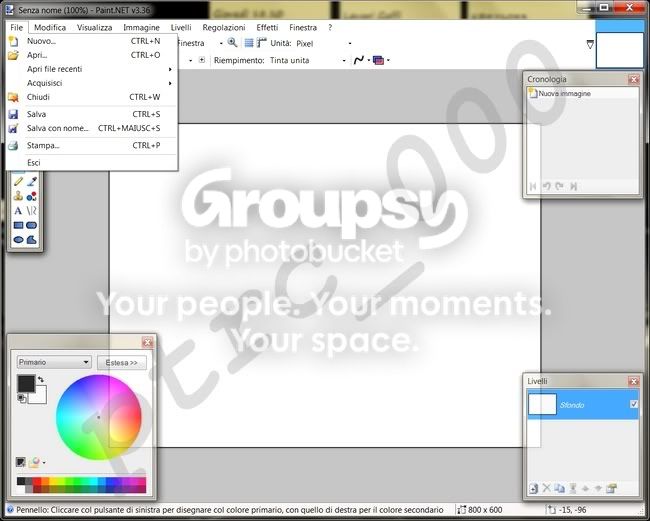Click Esci in File menu
Image resolution: width=650 pixels, height=521 pixels.
[93, 163]
